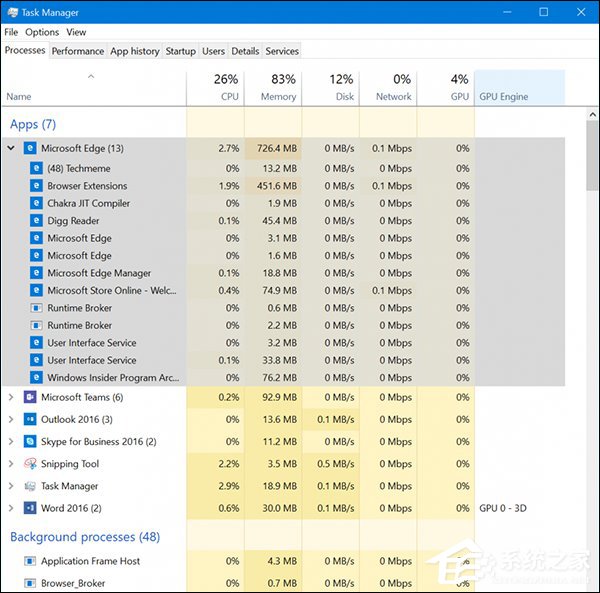Expand the Microsoft Teams (6) group
The width and height of the screenshot is (600, 593).
point(11,397)
